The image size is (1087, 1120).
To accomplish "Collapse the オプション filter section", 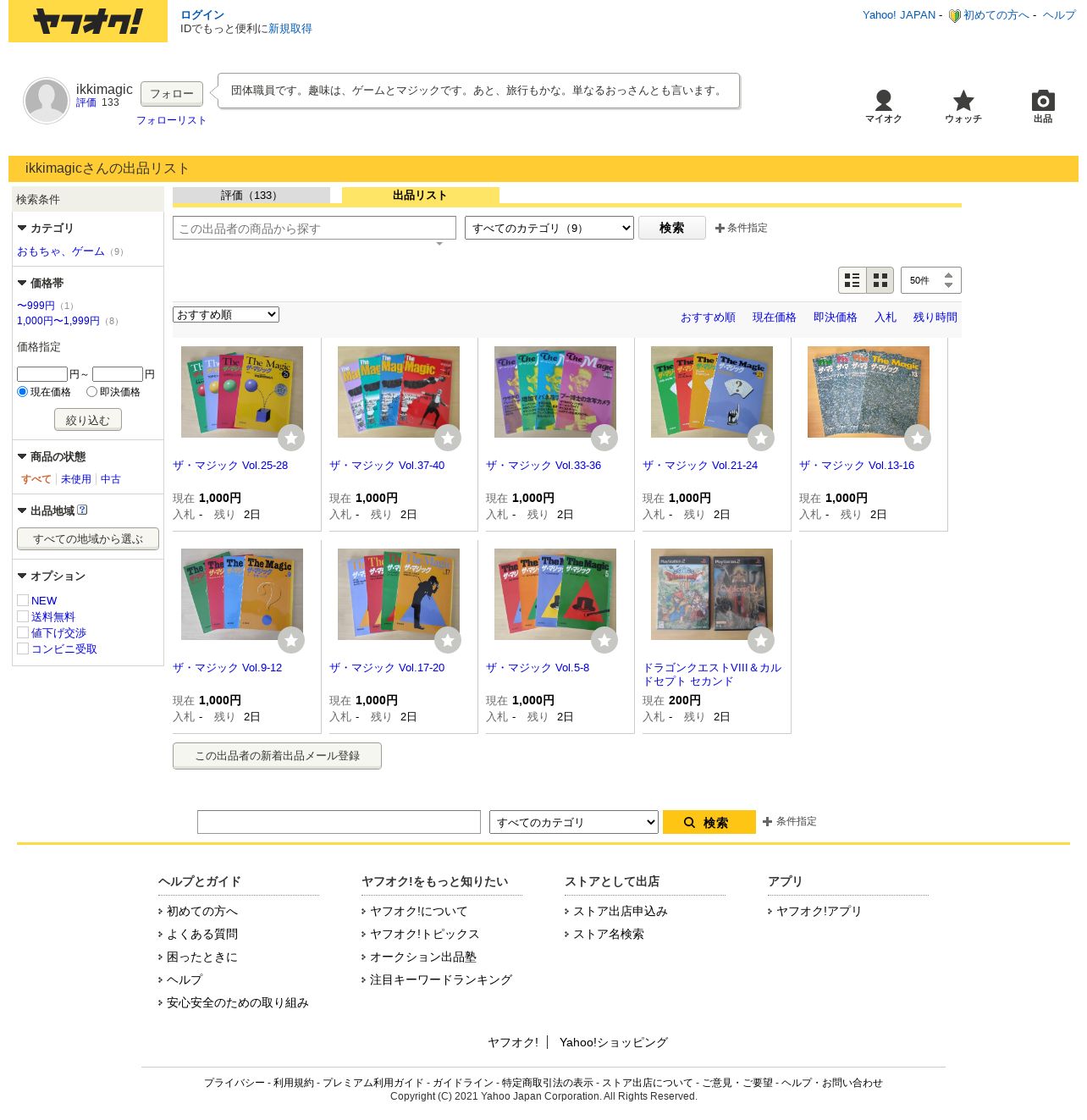I will point(22,576).
